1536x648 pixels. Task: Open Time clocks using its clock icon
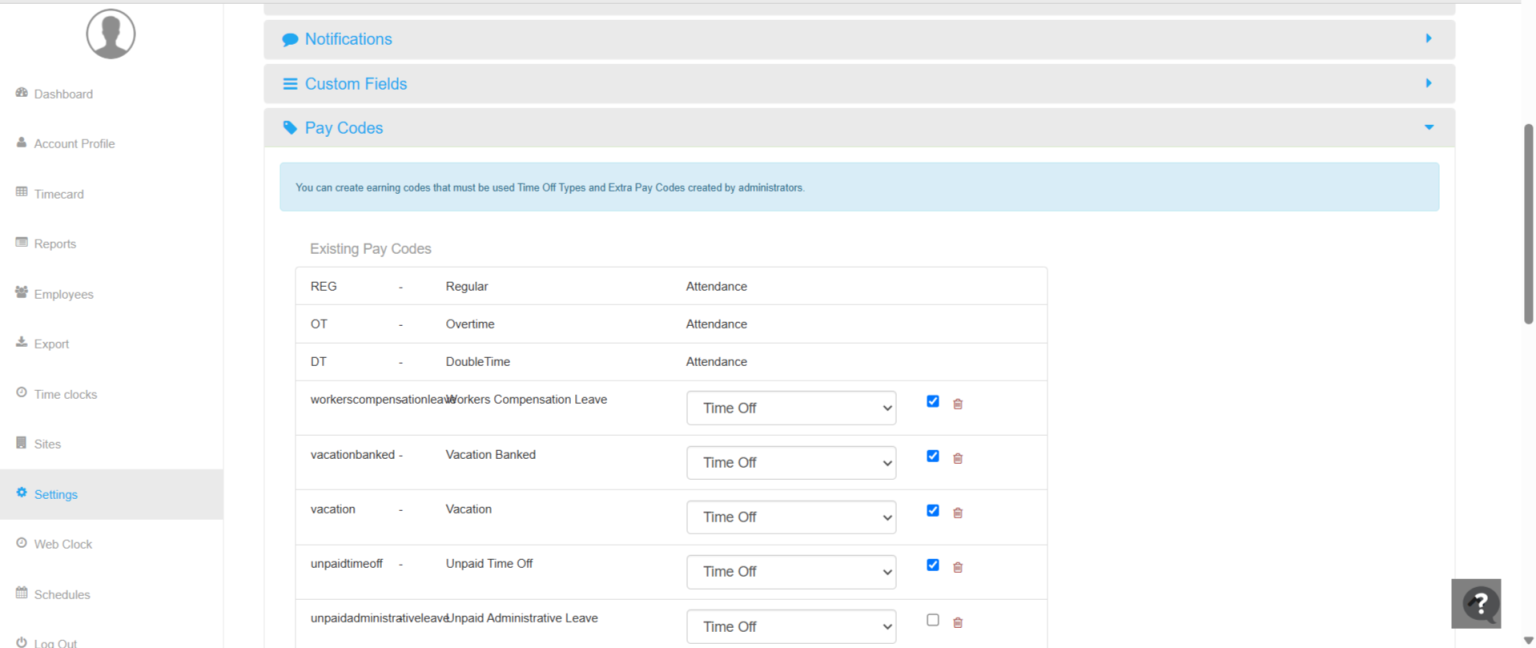[20, 393]
